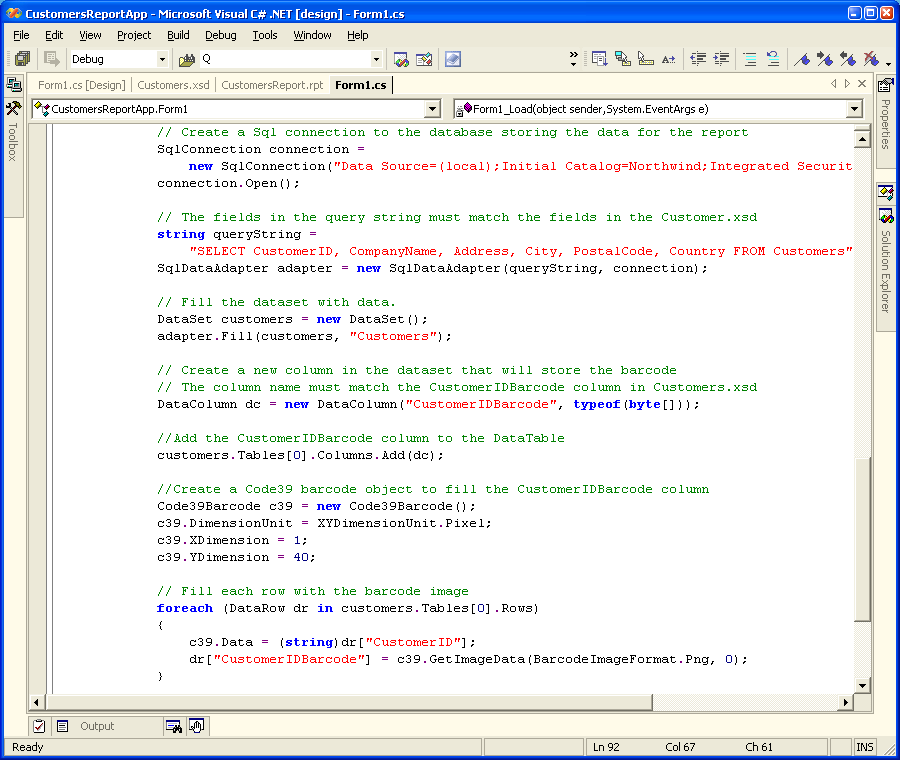Uncomment selected lines icon

773,59
